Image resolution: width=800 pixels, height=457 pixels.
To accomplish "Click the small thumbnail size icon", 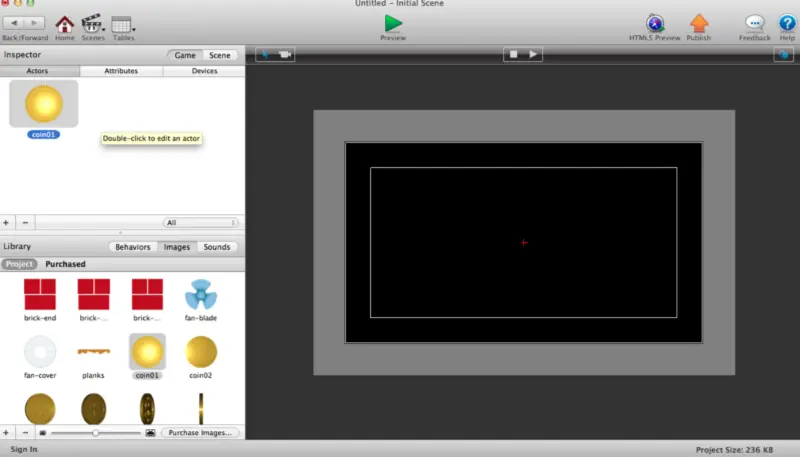I will click(43, 433).
